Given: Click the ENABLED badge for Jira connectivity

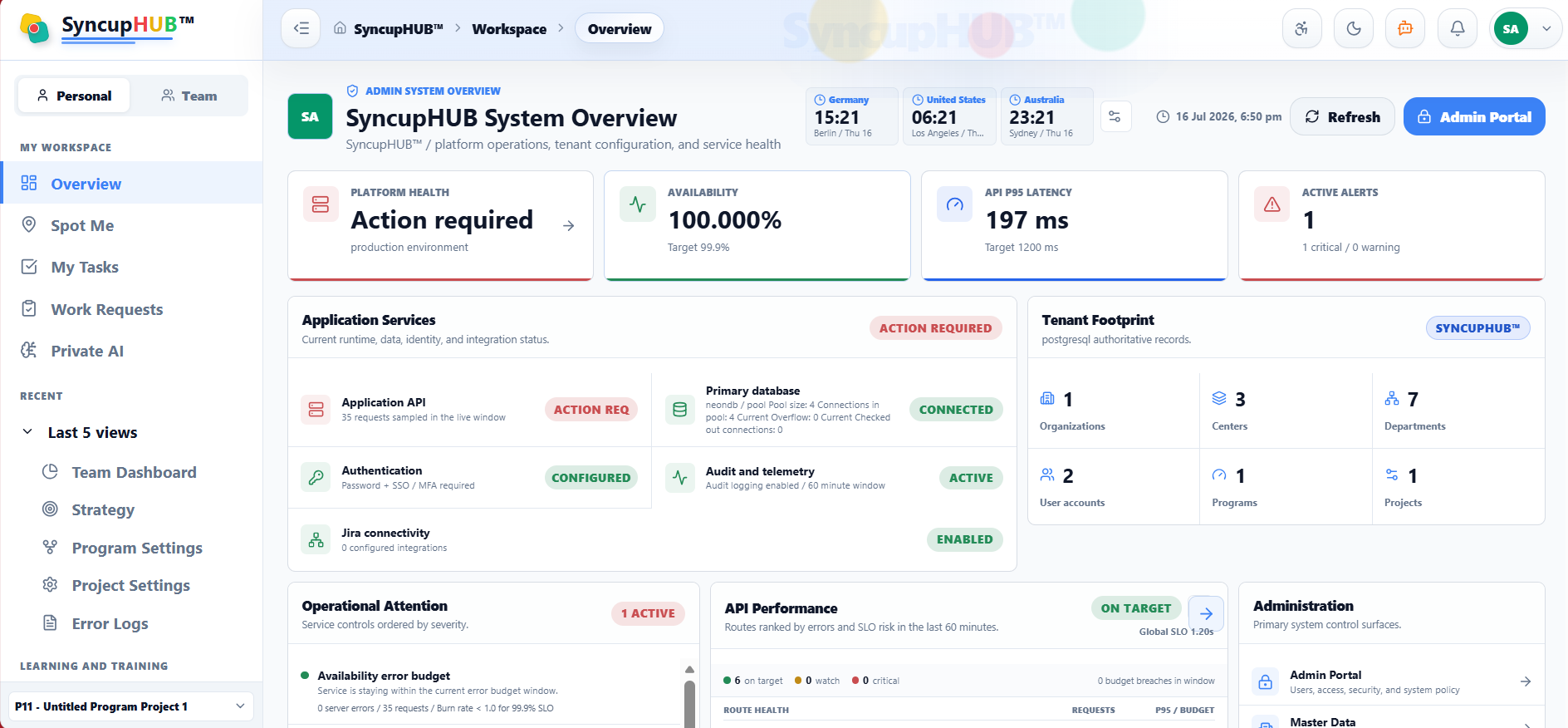Looking at the screenshot, I should click(x=965, y=539).
